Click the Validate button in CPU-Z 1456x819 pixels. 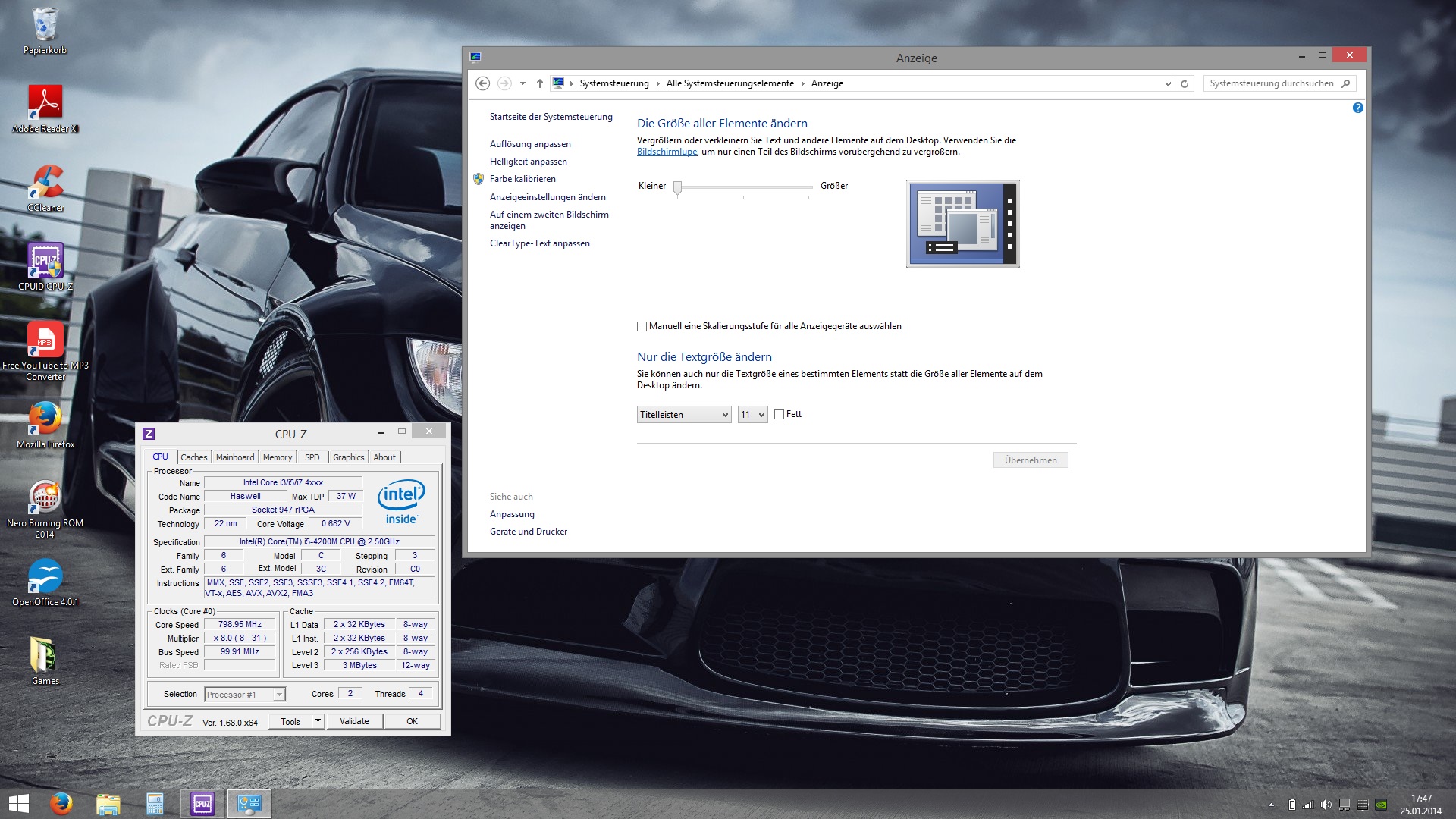click(x=354, y=721)
